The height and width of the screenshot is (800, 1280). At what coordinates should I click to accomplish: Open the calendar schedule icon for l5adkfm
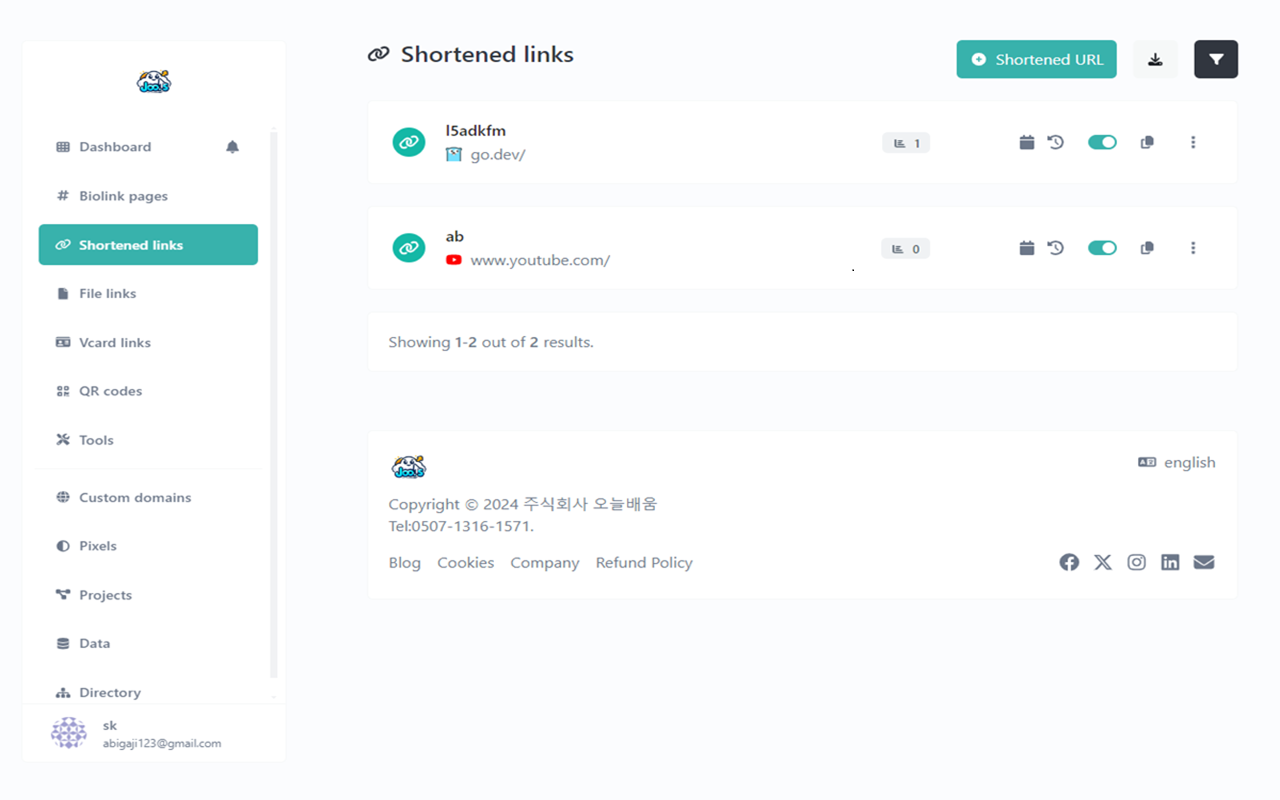pos(1026,142)
